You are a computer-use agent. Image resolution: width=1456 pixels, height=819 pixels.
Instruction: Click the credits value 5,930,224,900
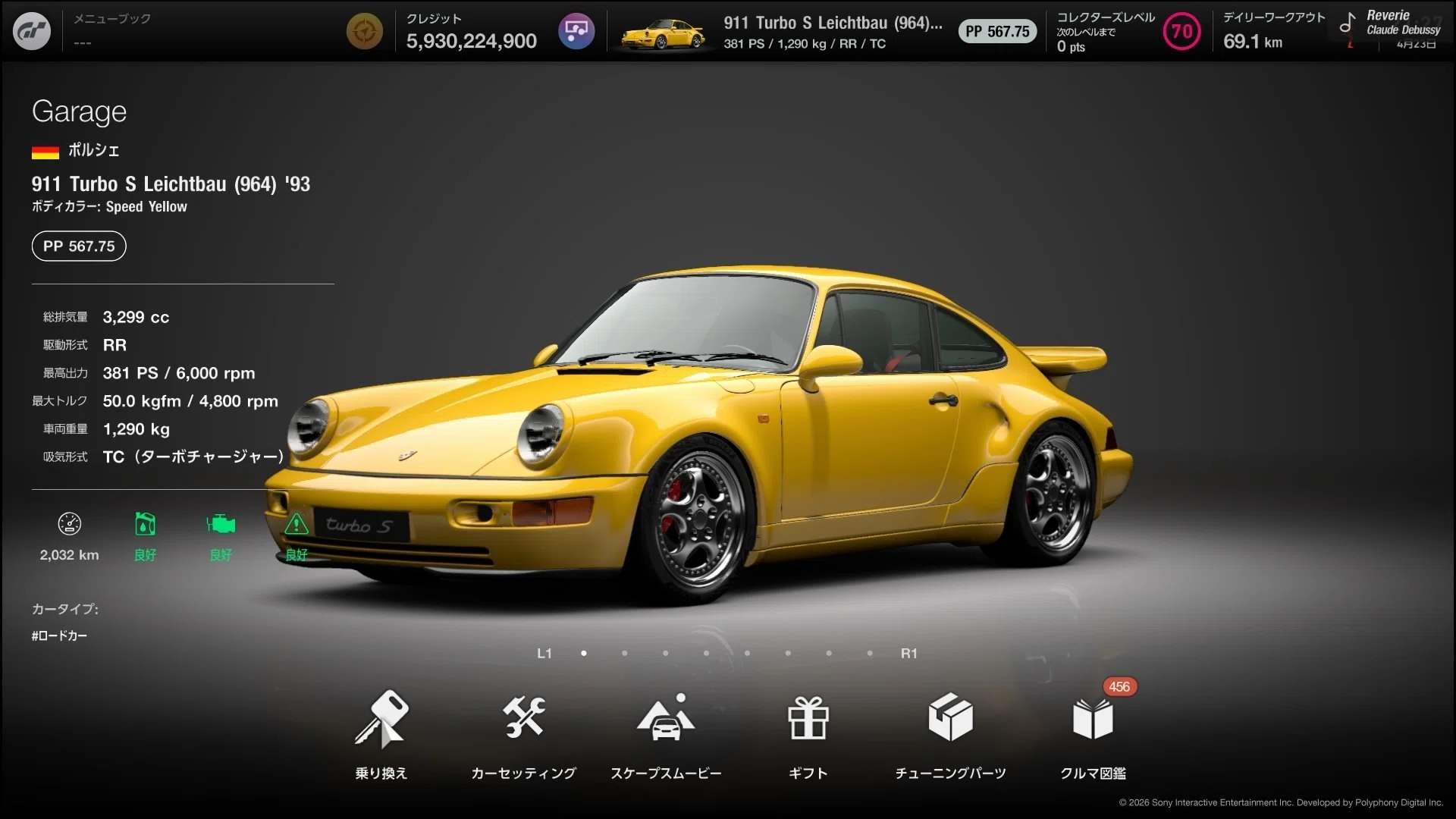[x=472, y=41]
